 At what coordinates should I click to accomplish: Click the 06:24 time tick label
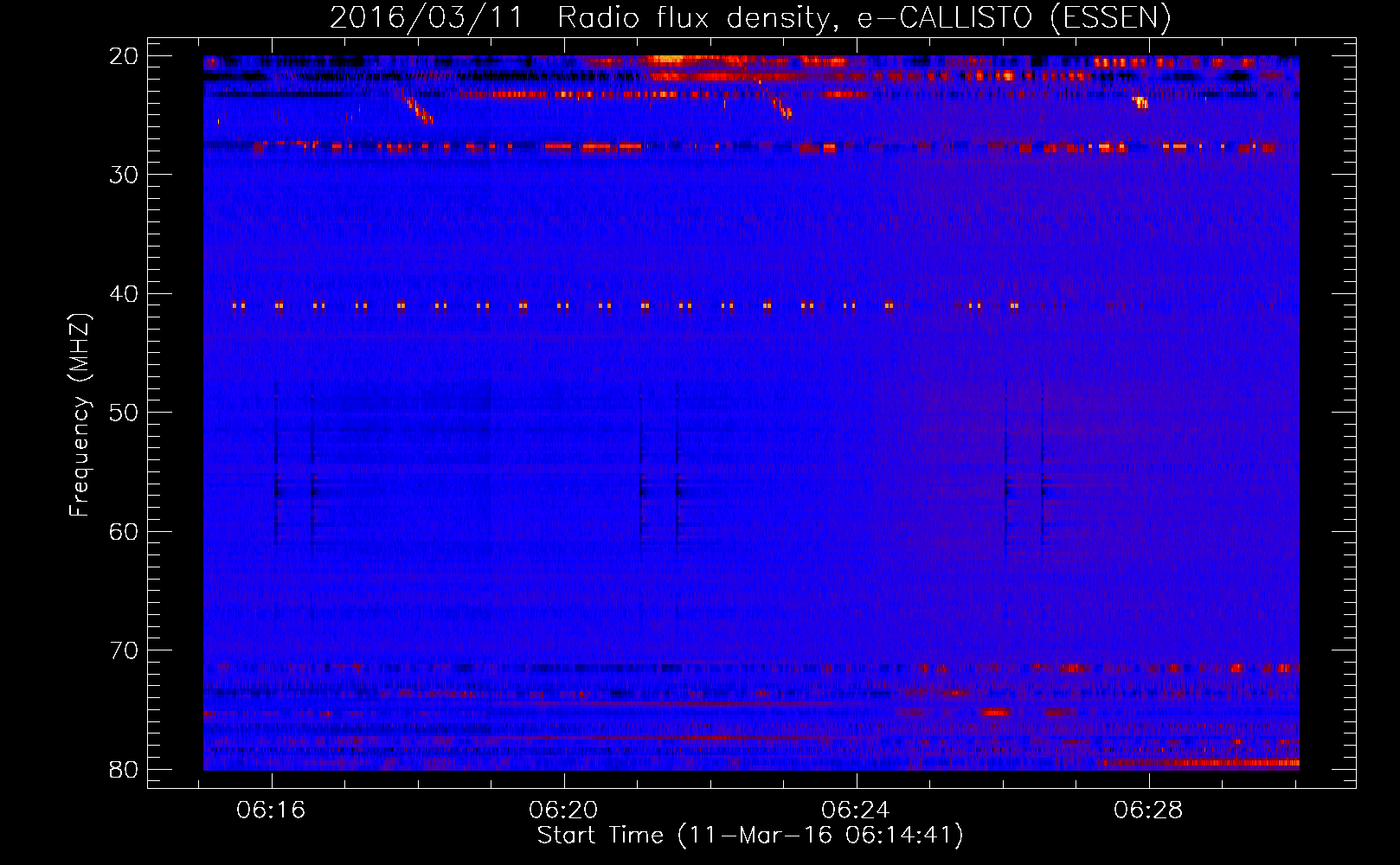857,811
